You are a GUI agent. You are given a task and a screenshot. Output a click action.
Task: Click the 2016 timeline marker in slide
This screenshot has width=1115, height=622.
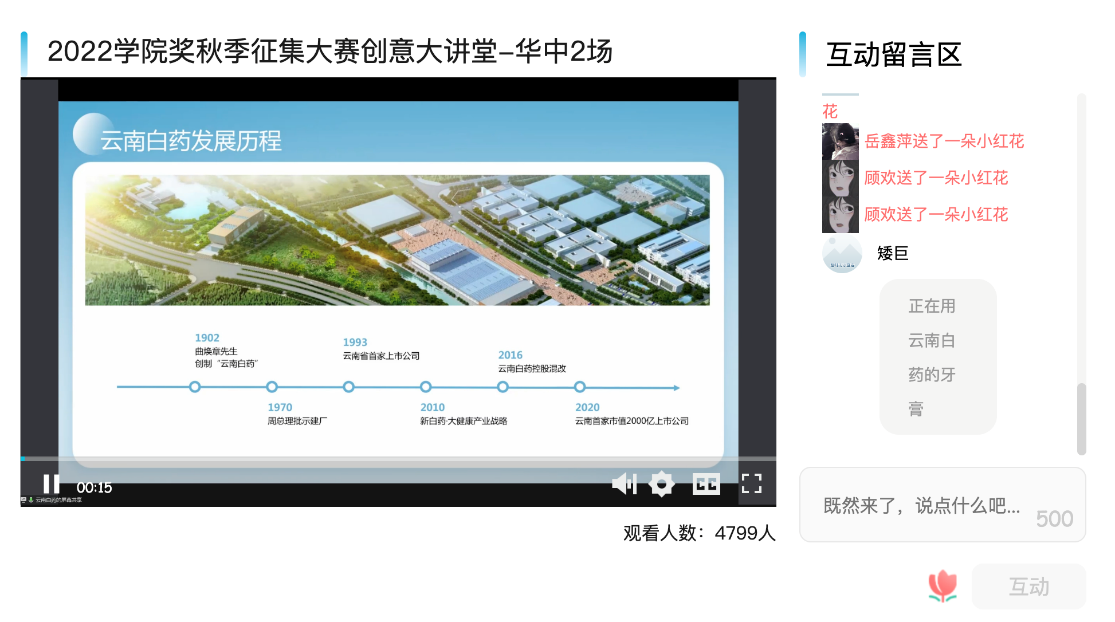tap(503, 387)
